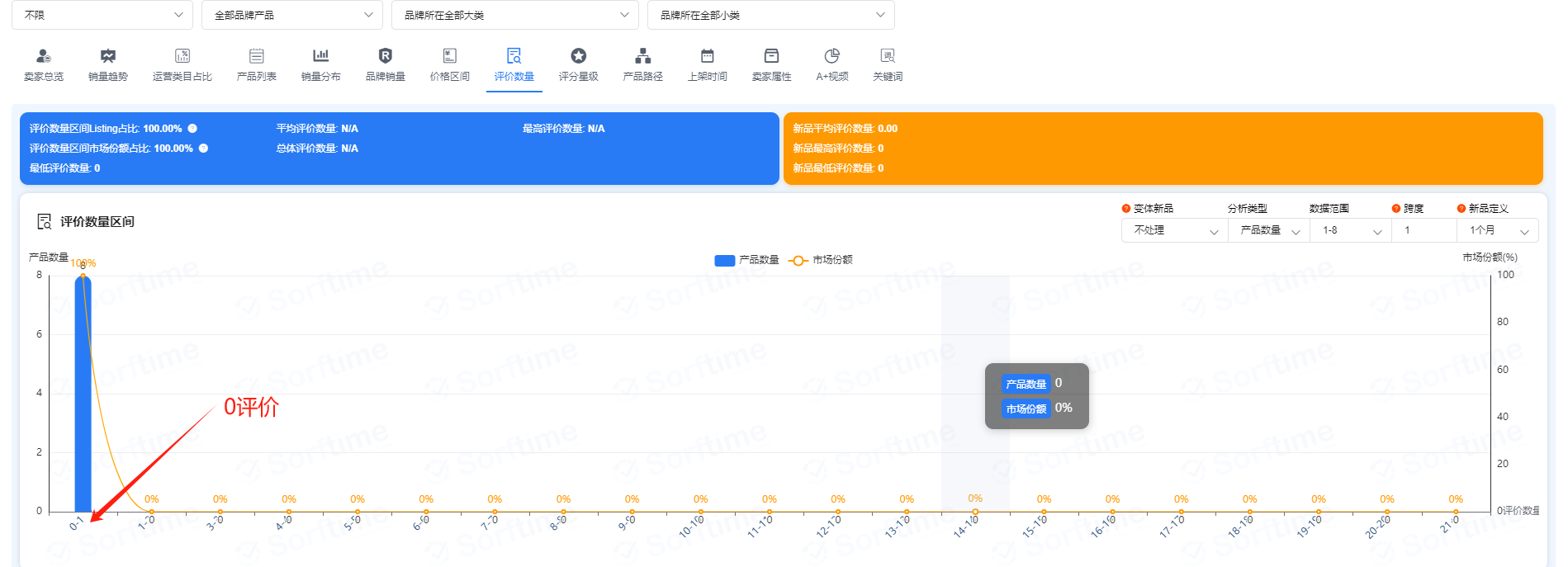Viewport: 1568px width, 567px height.
Task: Click the x-axis label 0-1
Action: (x=76, y=524)
